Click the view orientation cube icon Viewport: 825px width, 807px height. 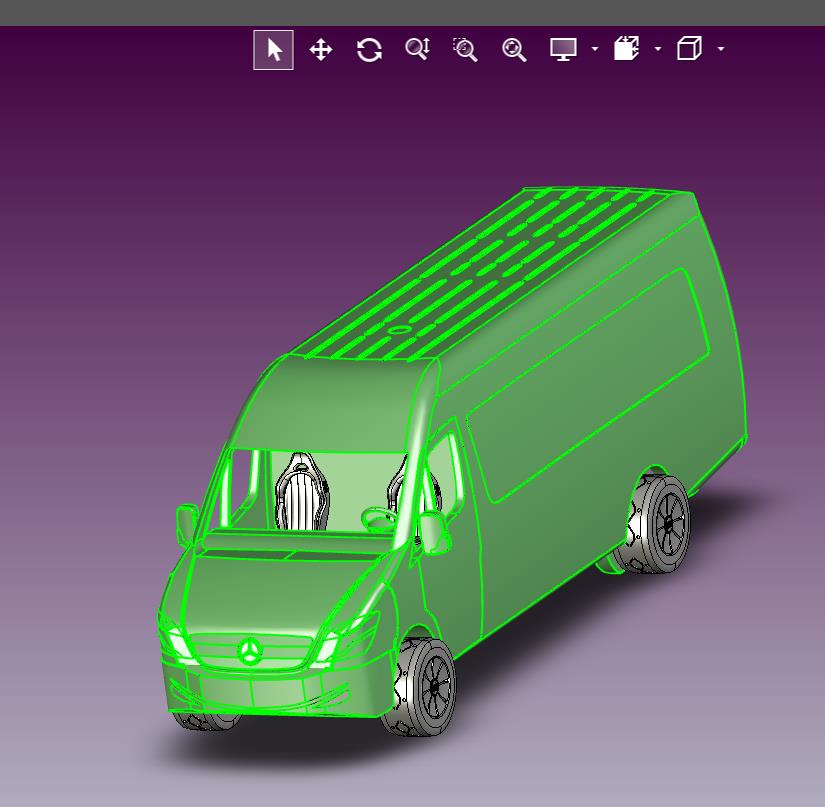pos(689,48)
